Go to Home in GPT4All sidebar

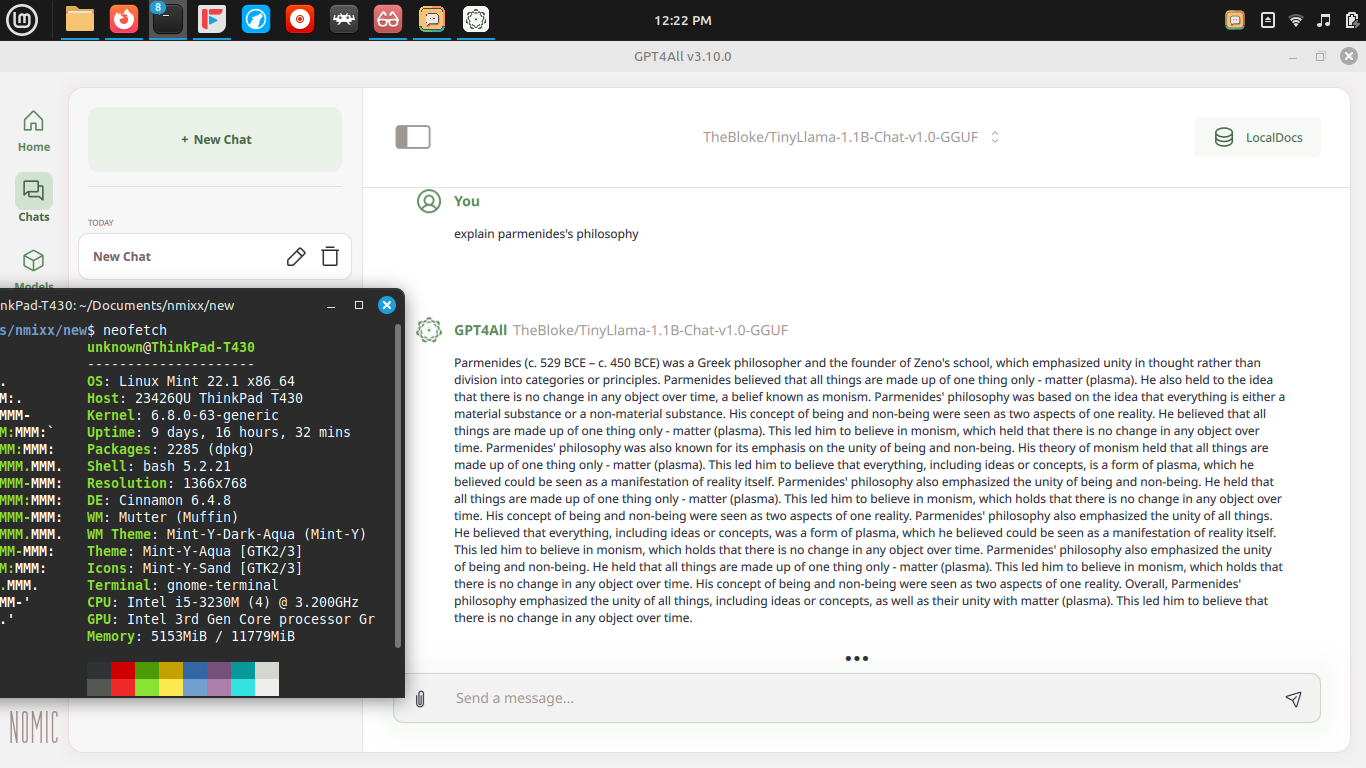[33, 131]
